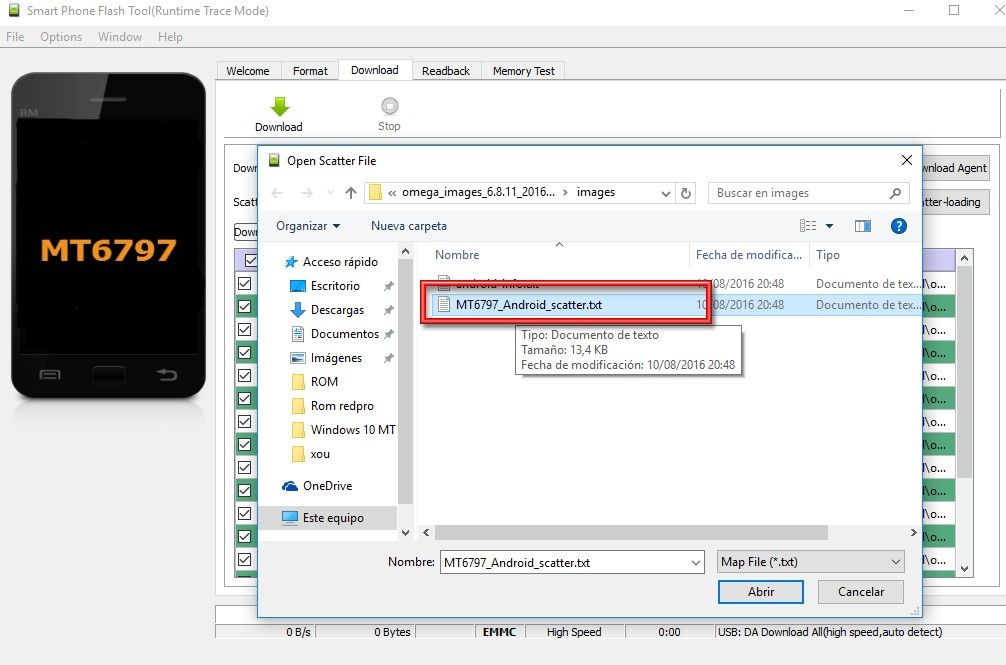Select Este equipo in navigation pane
The width and height of the screenshot is (1006, 665).
pos(333,518)
